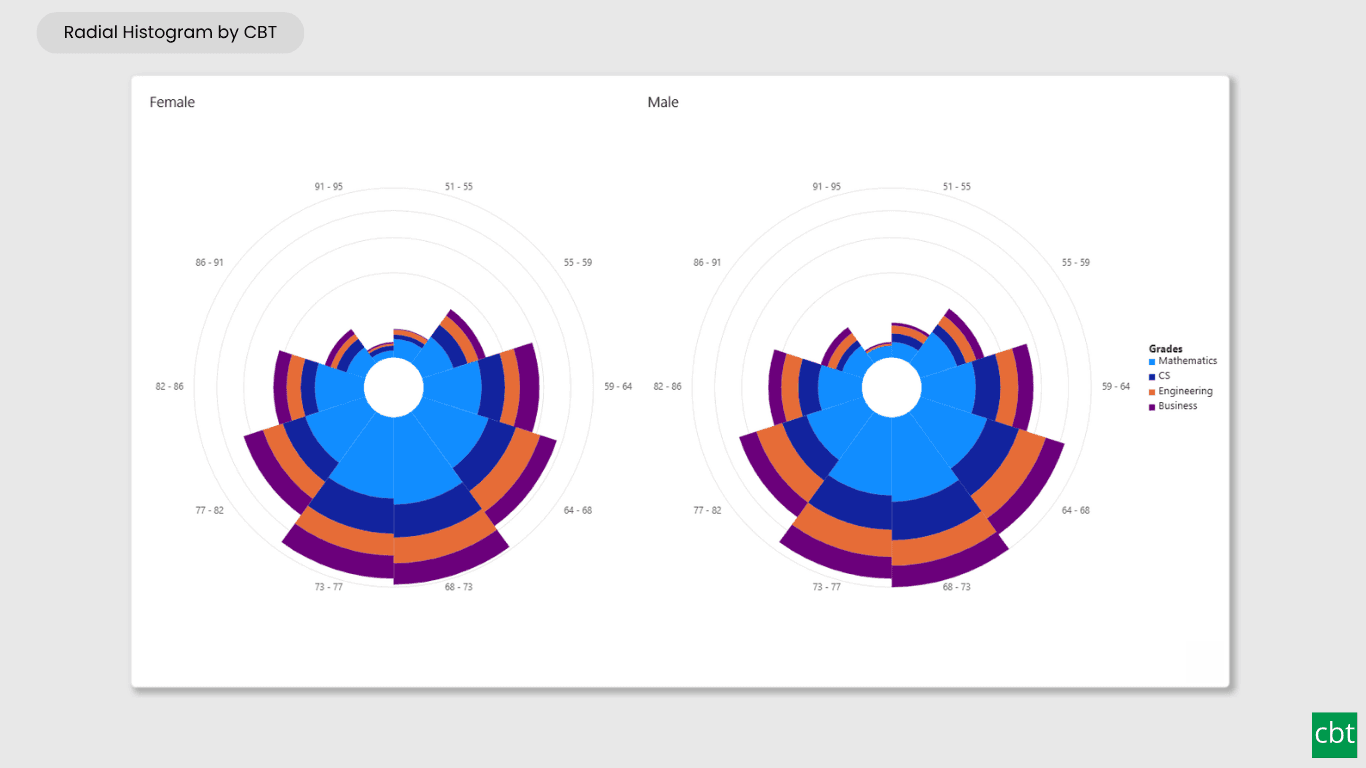Click Female chart's 82 - 86 label

point(169,386)
